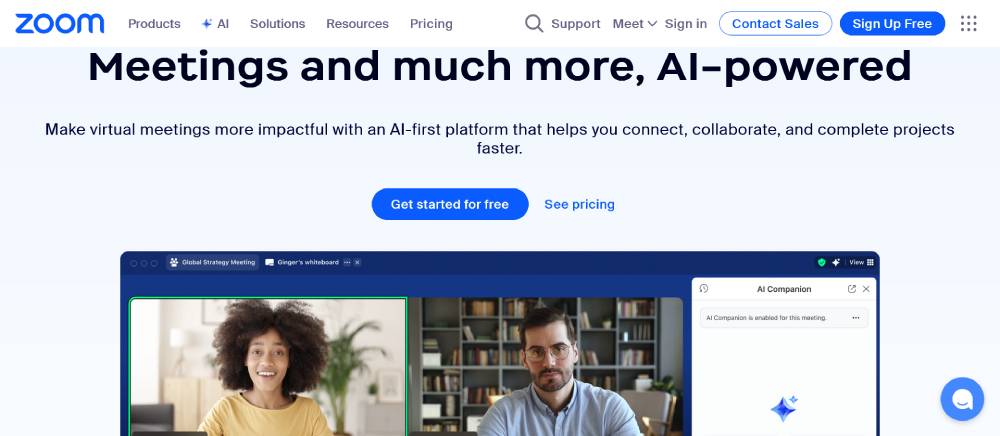The height and width of the screenshot is (436, 1000).
Task: Expand the Meet dropdown
Action: coord(635,24)
